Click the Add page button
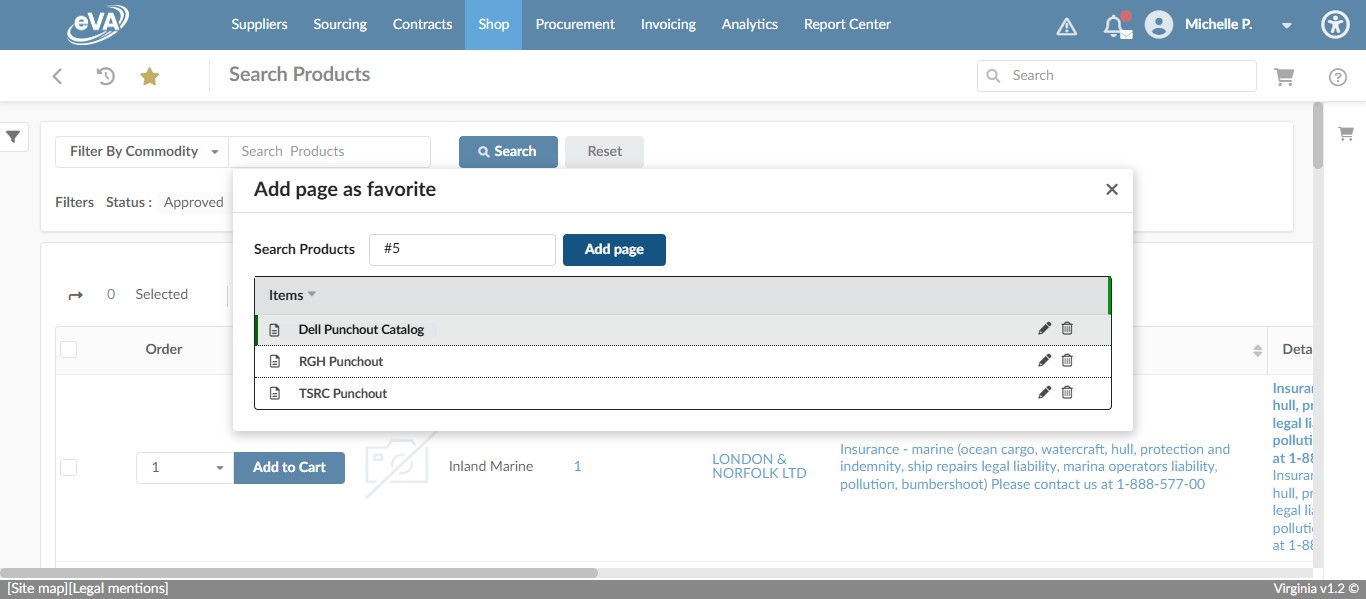This screenshot has height=599, width=1366. (x=614, y=249)
